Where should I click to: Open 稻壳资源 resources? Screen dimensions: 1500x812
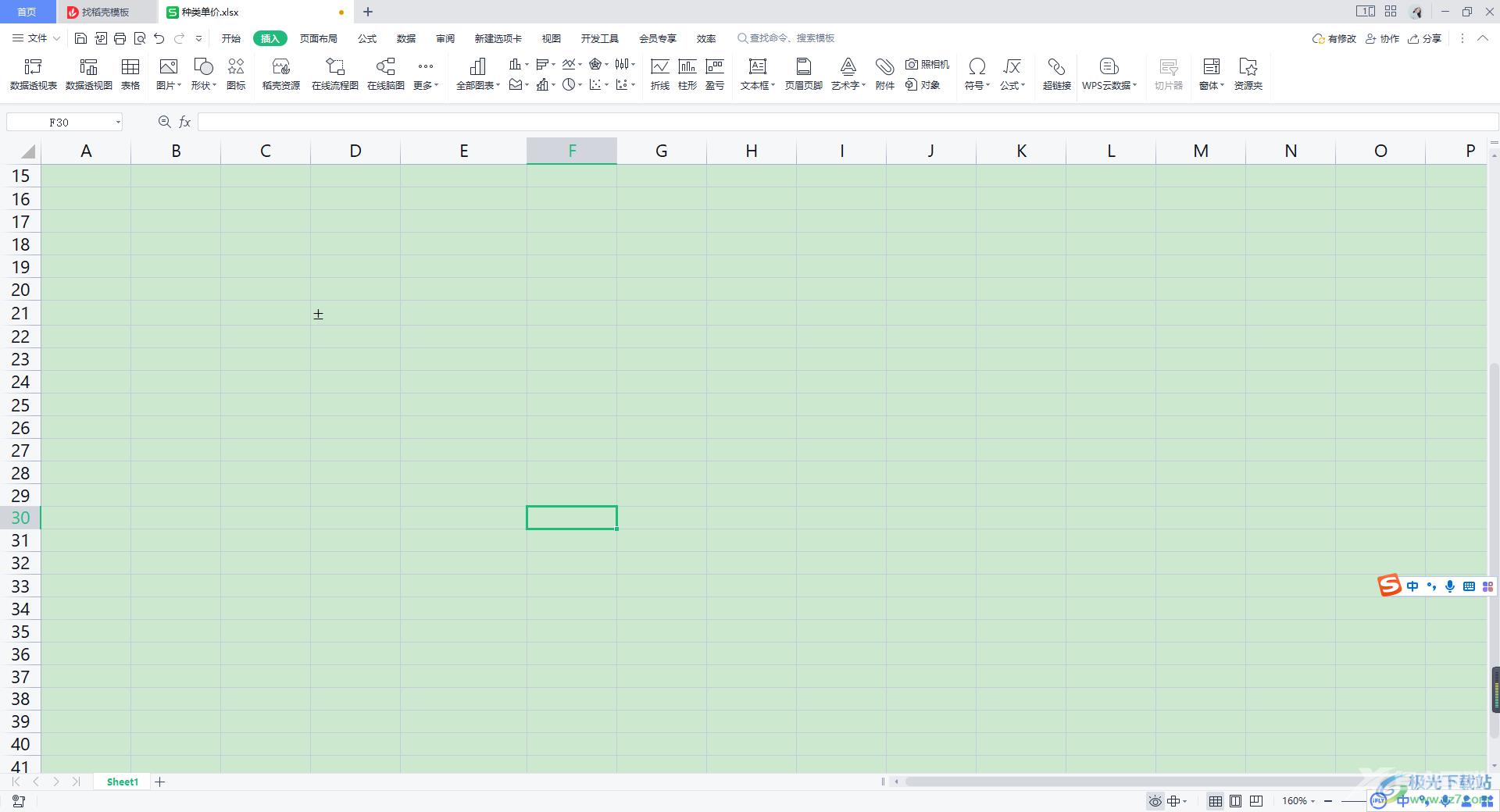point(281,74)
